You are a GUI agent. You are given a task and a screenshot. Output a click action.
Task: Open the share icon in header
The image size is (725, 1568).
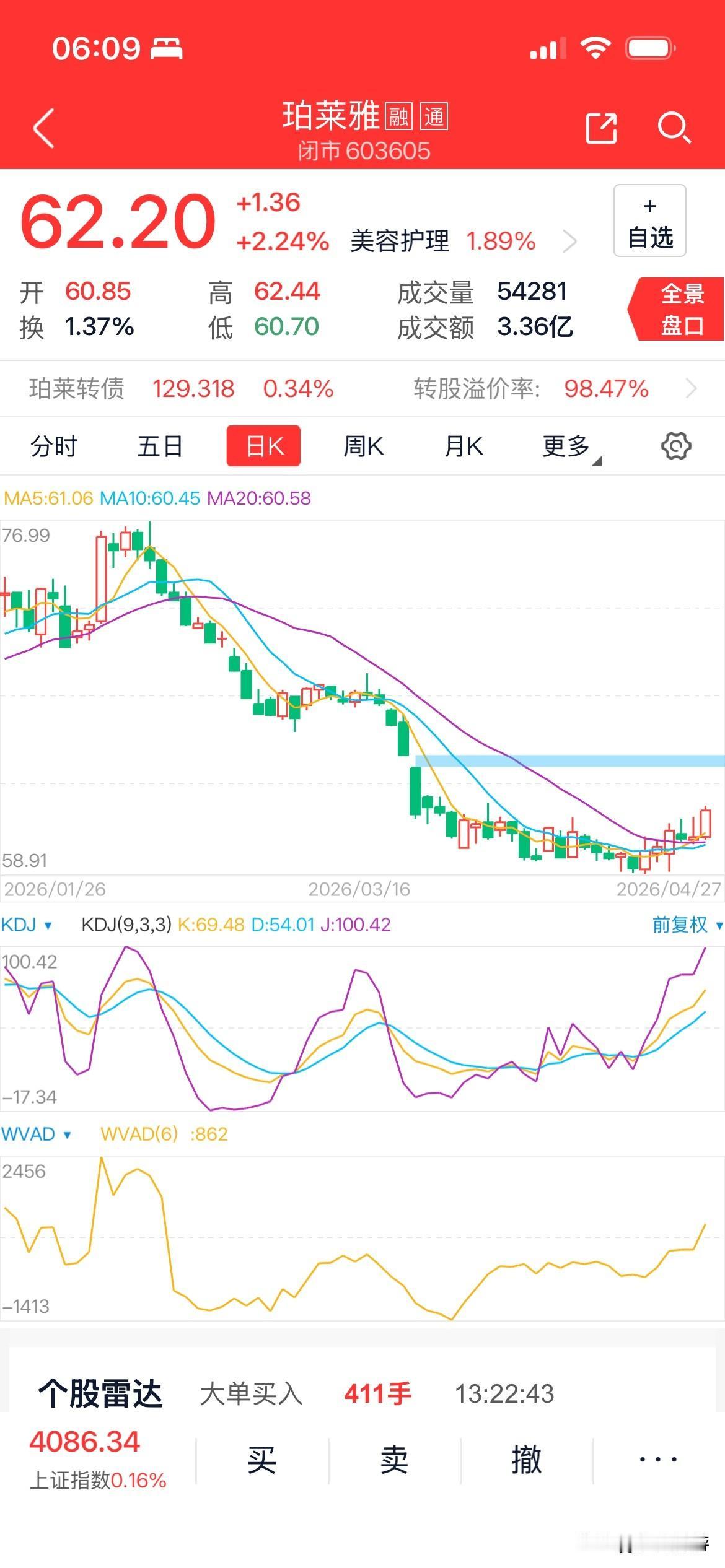pos(601,128)
